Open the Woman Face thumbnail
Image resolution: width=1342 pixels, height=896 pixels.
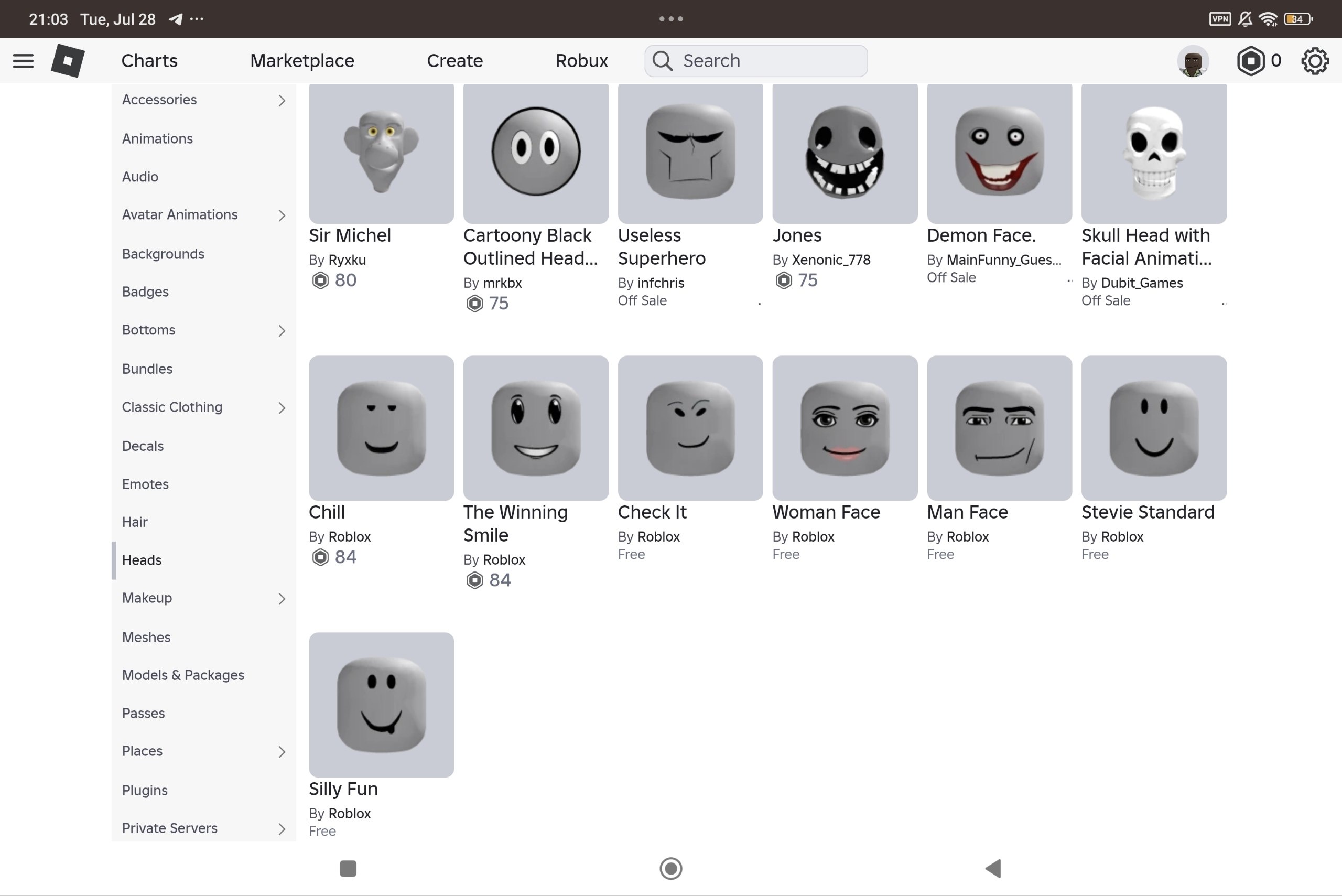(x=845, y=428)
